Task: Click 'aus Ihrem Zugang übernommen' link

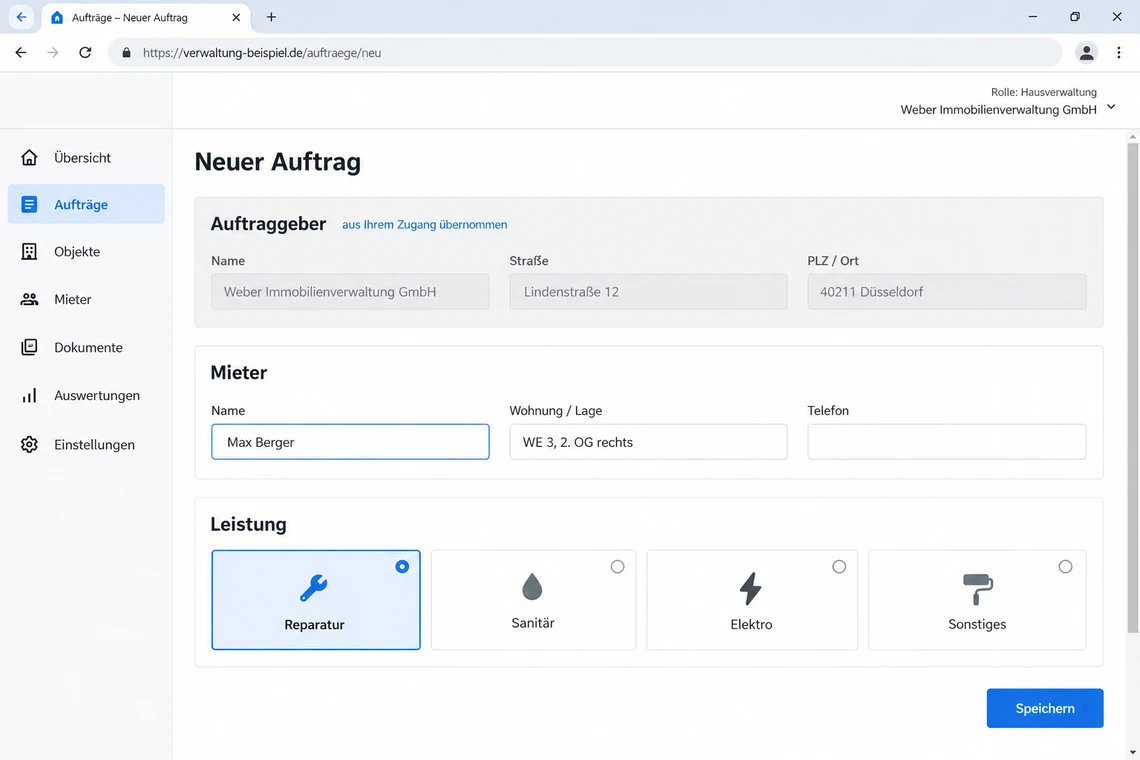Action: [x=425, y=225]
